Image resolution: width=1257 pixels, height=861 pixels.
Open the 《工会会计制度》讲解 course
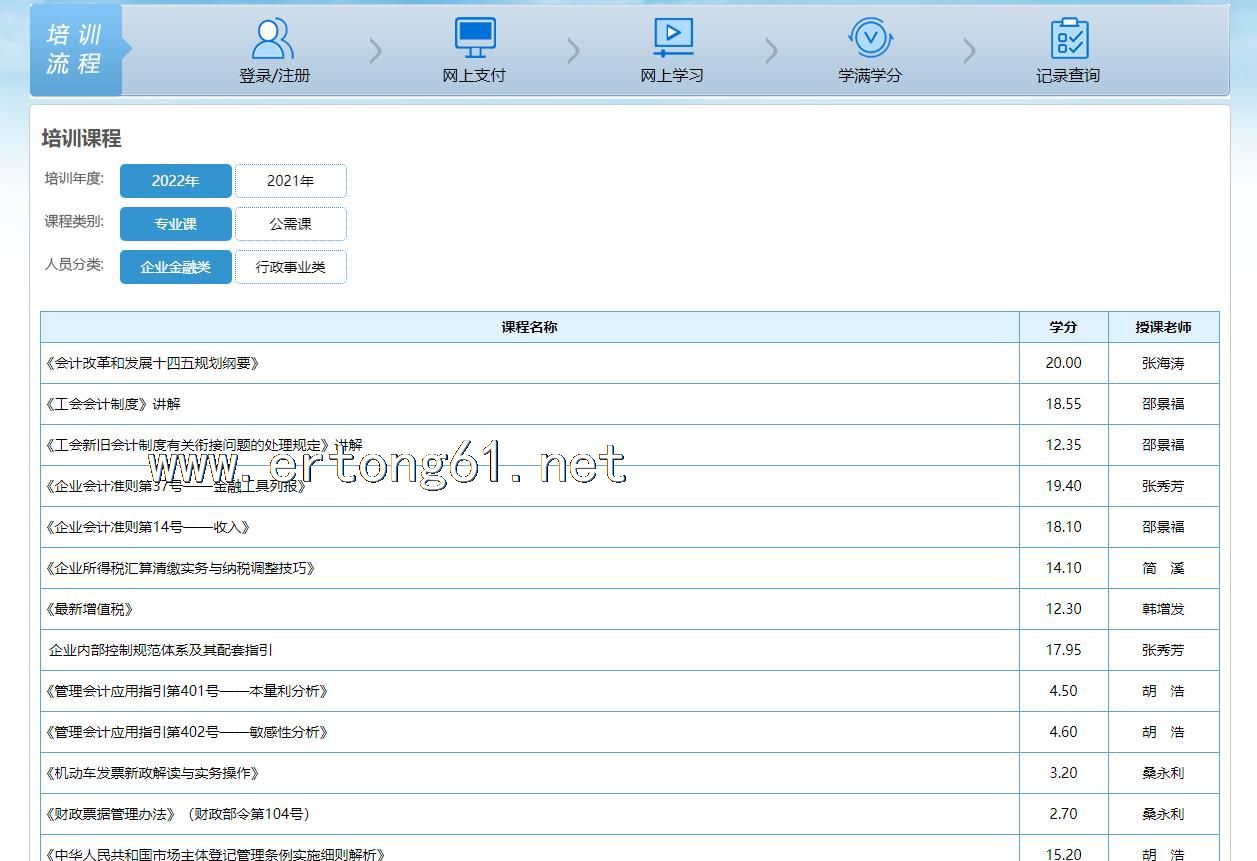point(113,404)
